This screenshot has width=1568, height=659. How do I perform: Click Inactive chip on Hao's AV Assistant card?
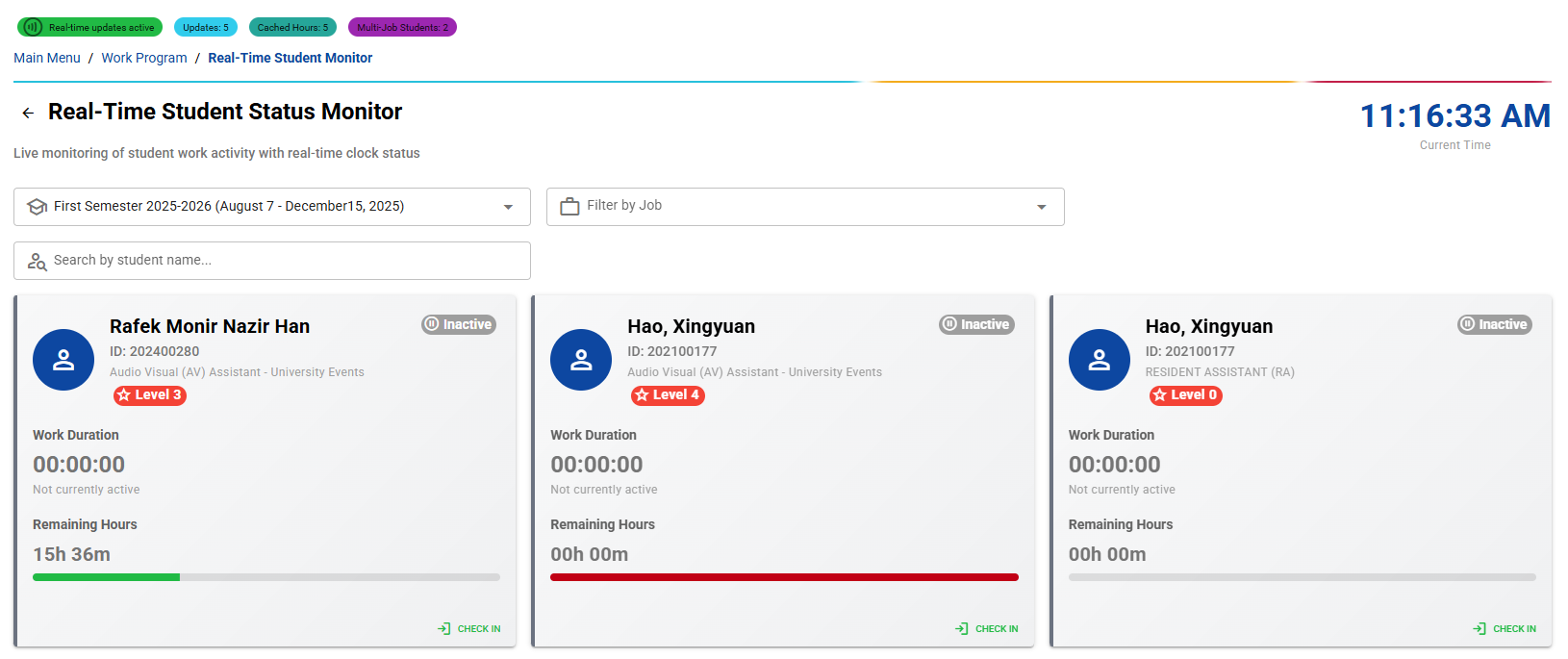tap(976, 324)
